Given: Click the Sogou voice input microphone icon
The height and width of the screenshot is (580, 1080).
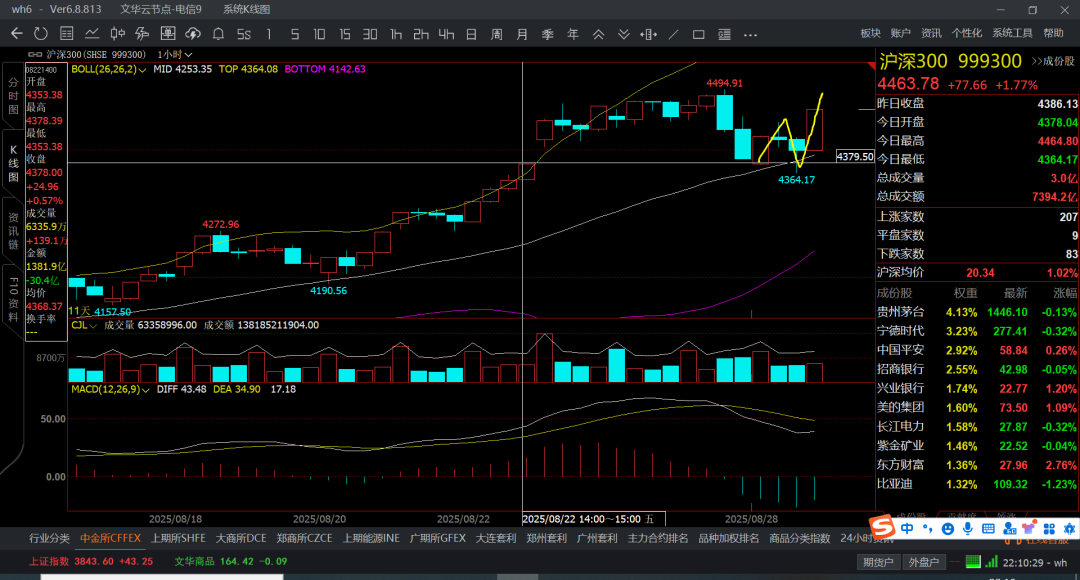Looking at the screenshot, I should coord(968,528).
